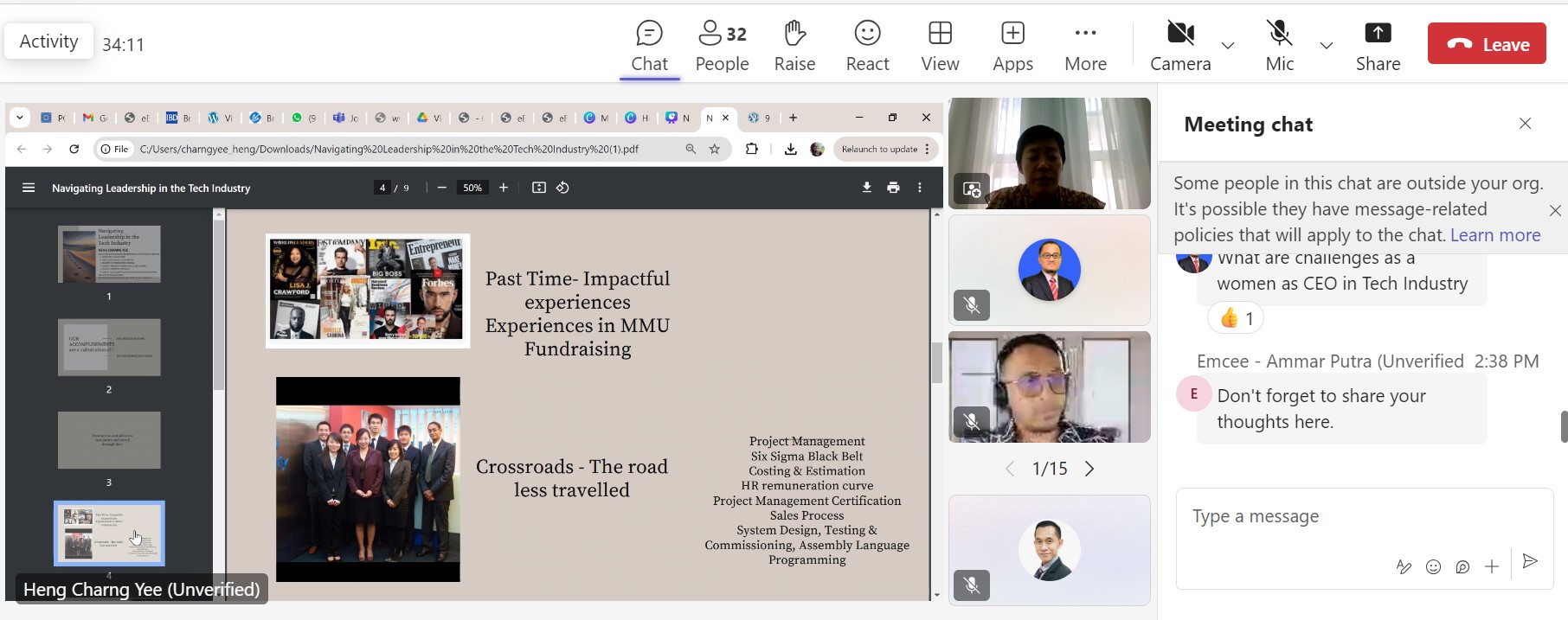Zoom in the PDF with the plus button
Screen dimensions: 1568x620
pos(504,188)
